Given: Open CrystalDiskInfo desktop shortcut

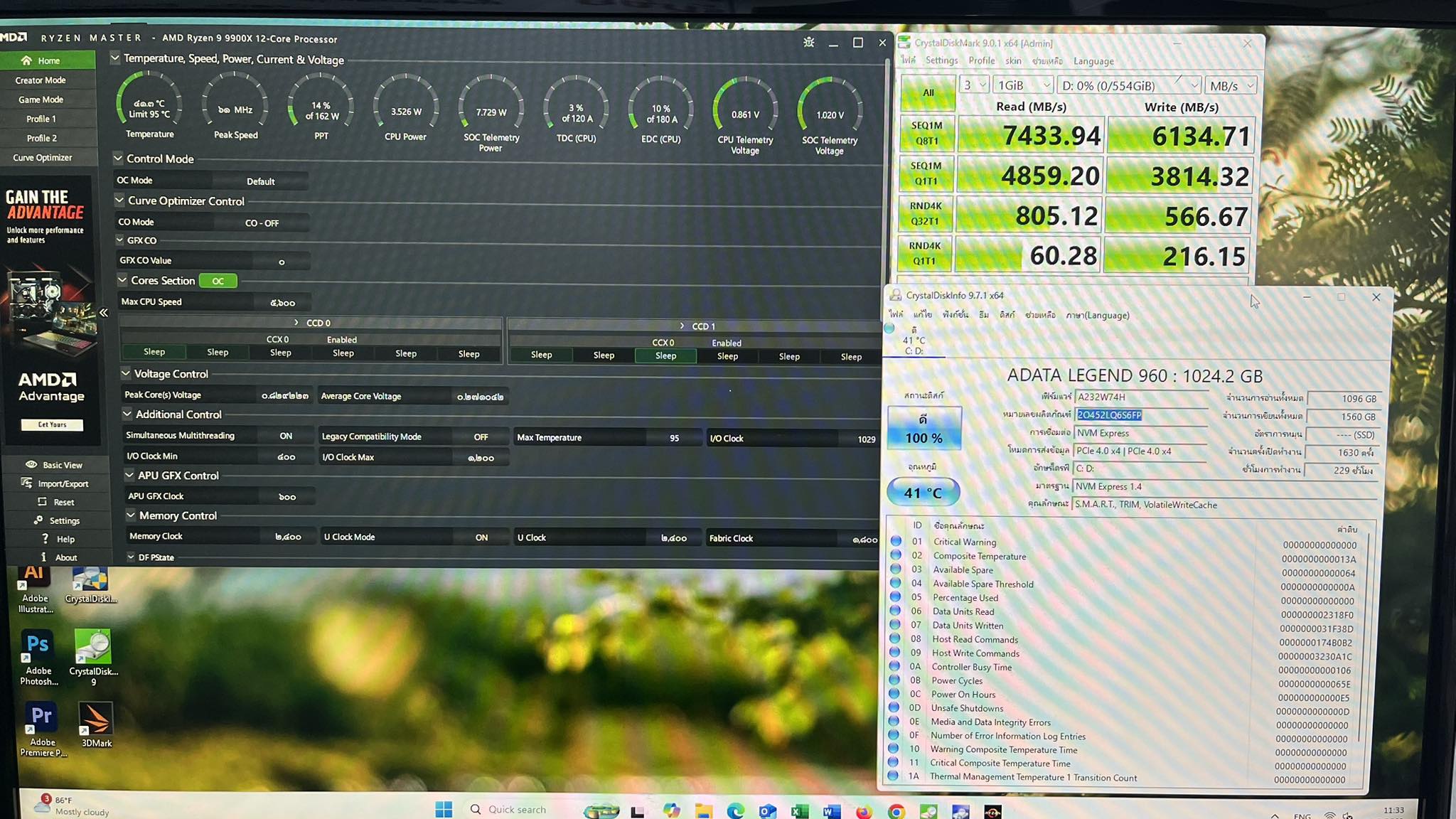Looking at the screenshot, I should [x=91, y=586].
